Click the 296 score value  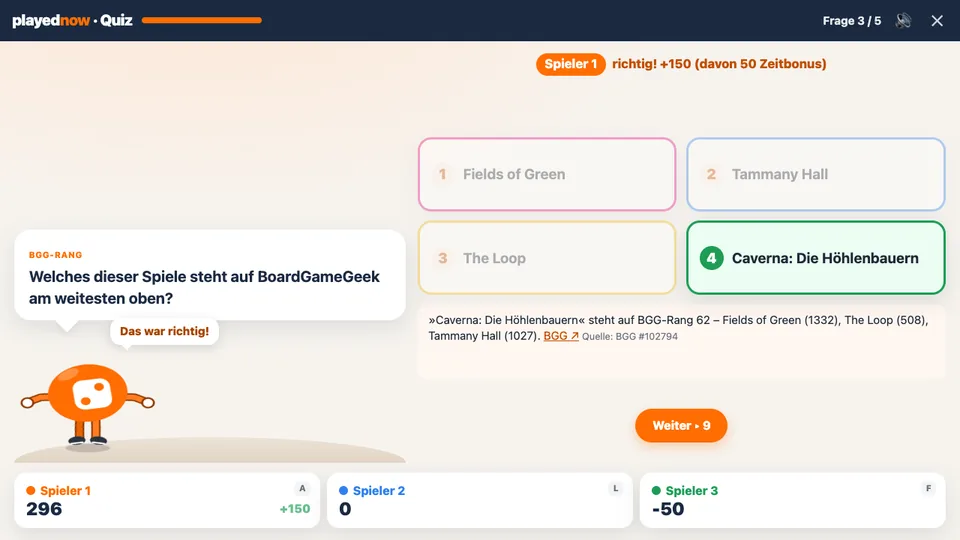tap(44, 509)
